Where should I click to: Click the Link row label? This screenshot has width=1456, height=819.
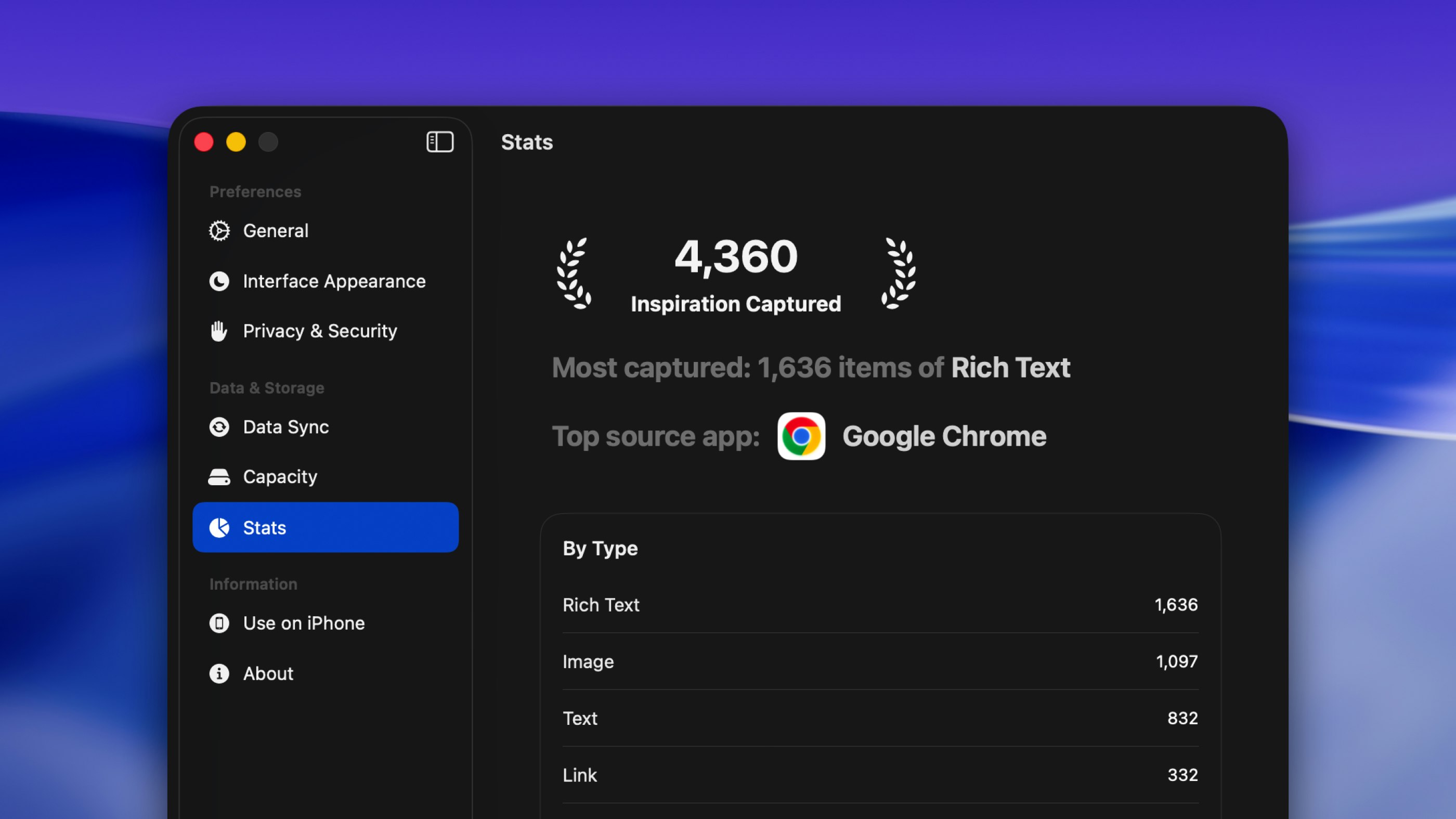tap(580, 775)
